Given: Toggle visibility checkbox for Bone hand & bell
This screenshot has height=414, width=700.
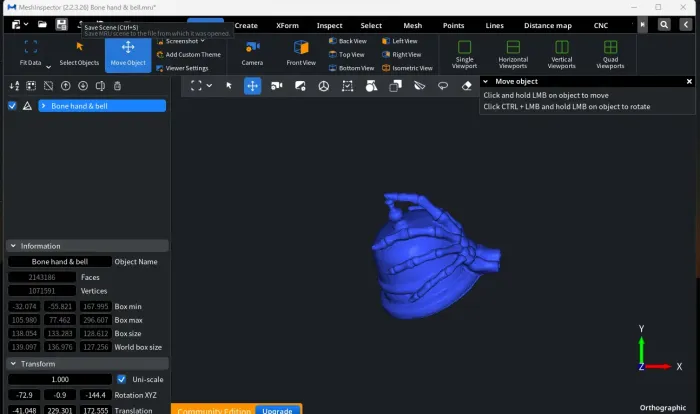Looking at the screenshot, I should click(x=12, y=106).
